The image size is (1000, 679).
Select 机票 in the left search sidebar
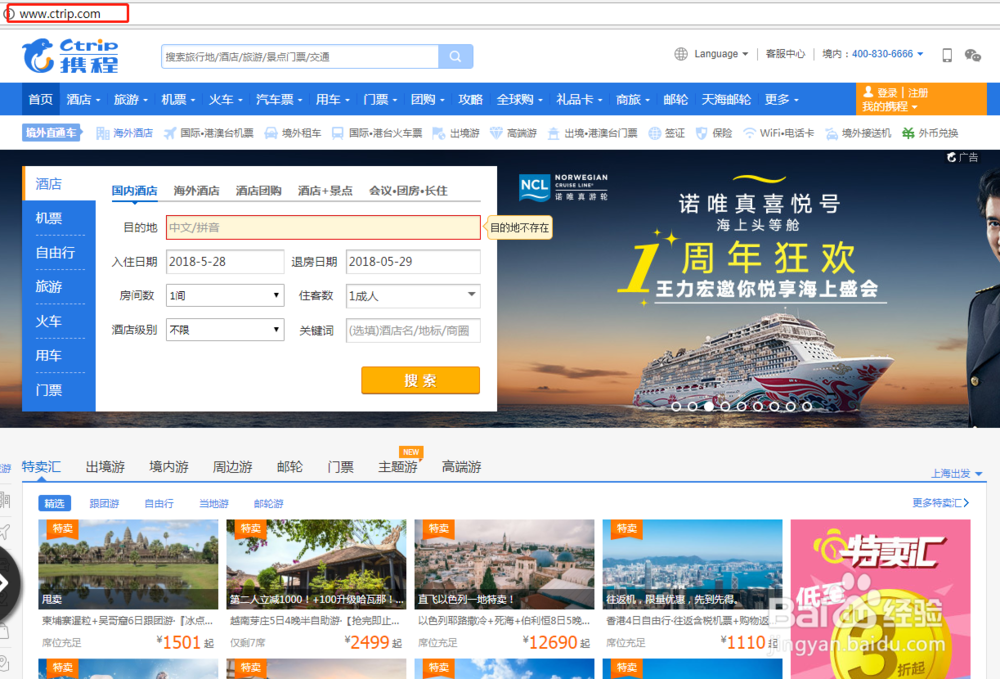[x=49, y=218]
